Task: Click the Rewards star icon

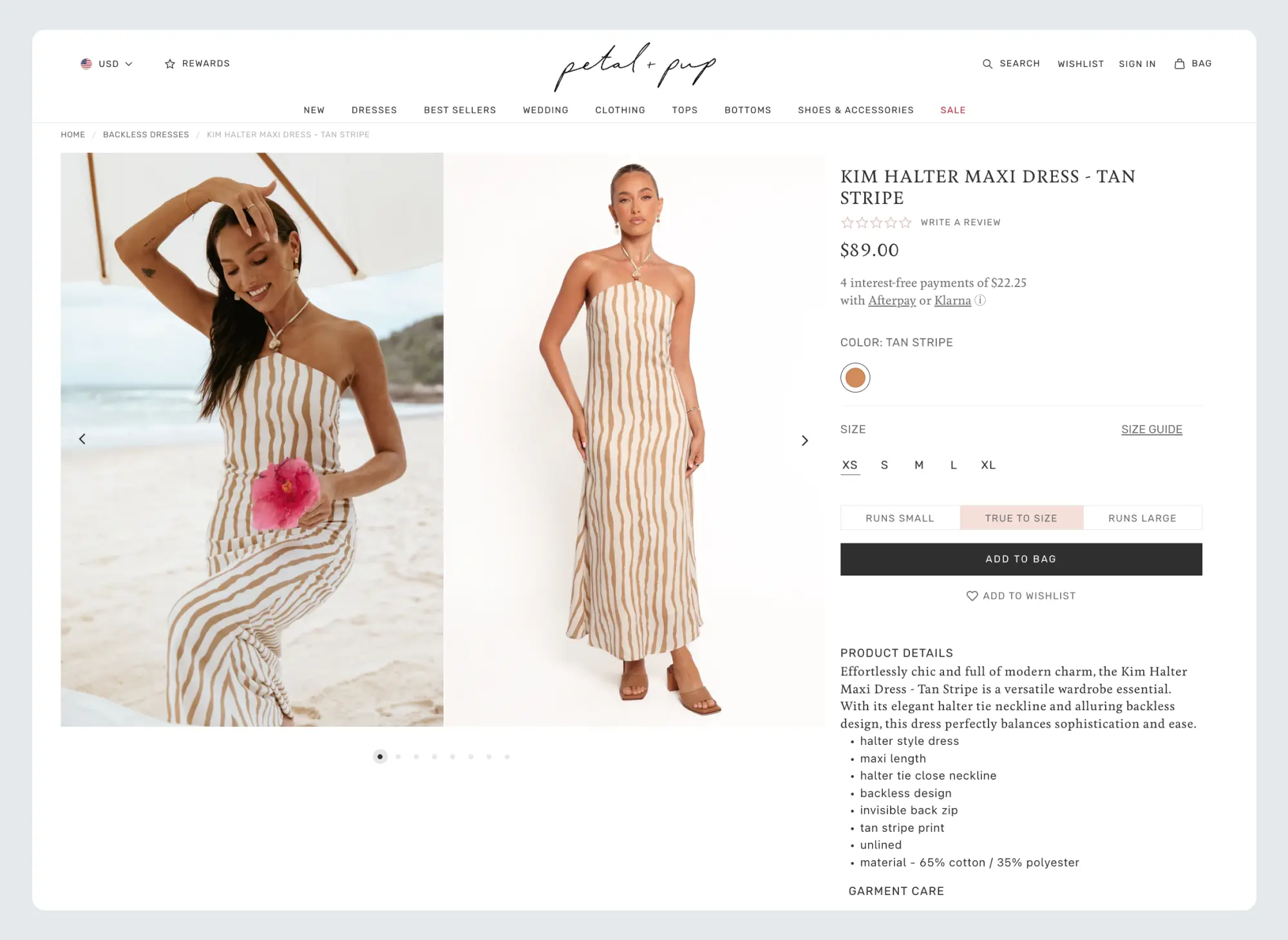Action: tap(170, 64)
